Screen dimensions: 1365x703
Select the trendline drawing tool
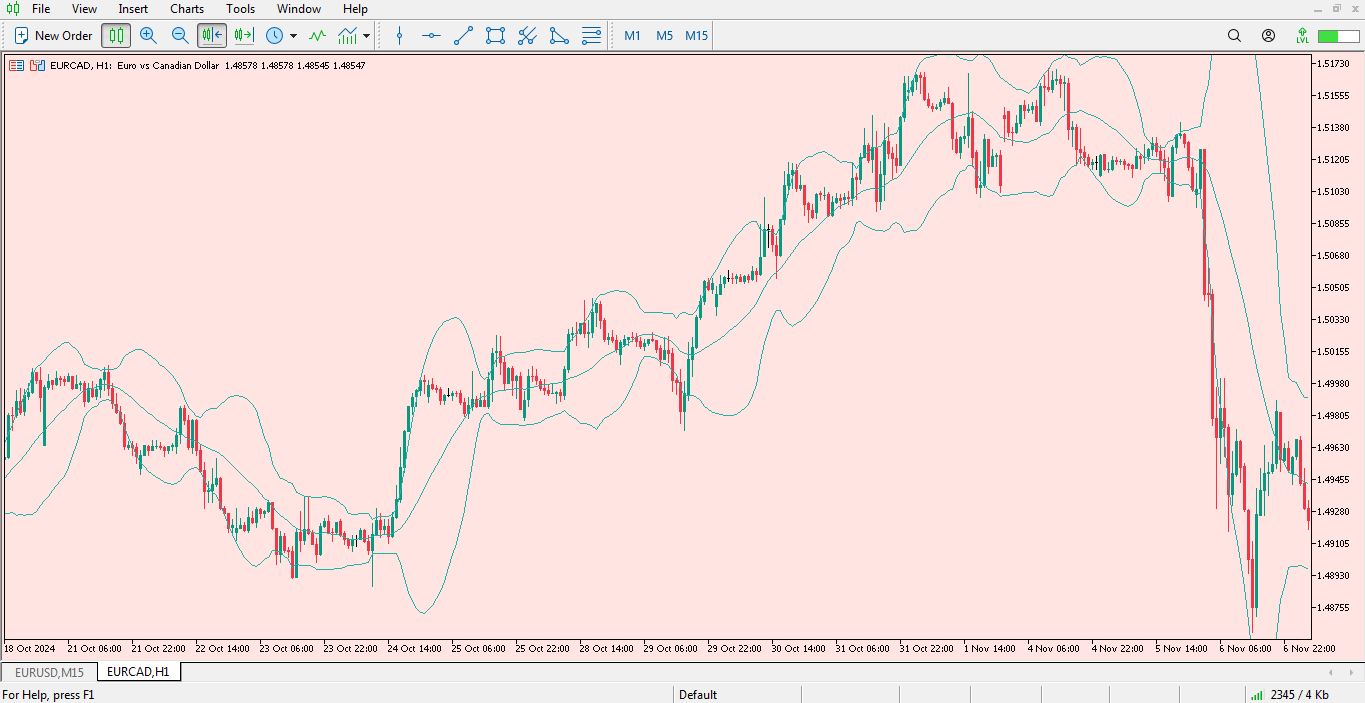(463, 36)
